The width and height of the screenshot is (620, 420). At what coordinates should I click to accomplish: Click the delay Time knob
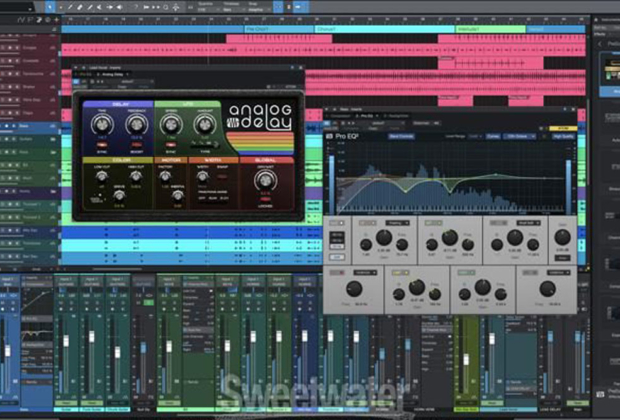point(102,125)
